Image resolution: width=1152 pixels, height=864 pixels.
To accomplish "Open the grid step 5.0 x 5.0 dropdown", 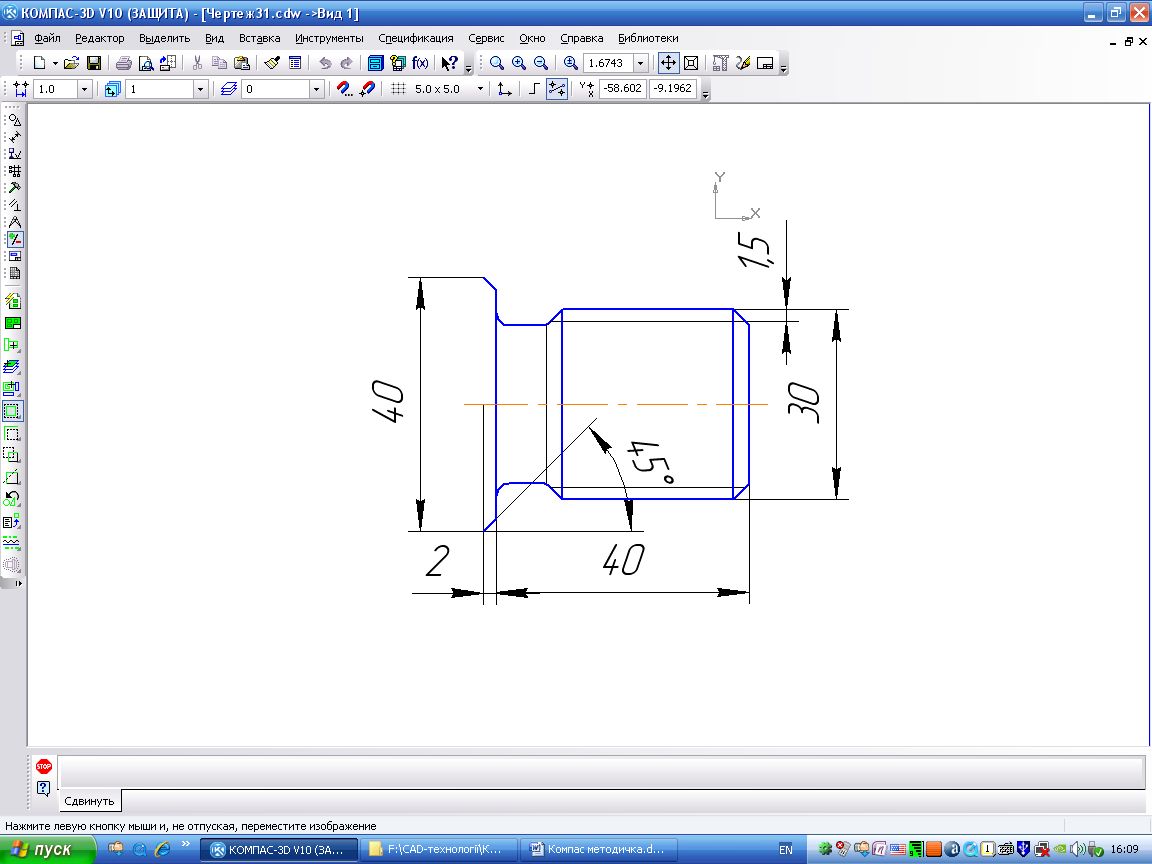I will pyautogui.click(x=480, y=89).
